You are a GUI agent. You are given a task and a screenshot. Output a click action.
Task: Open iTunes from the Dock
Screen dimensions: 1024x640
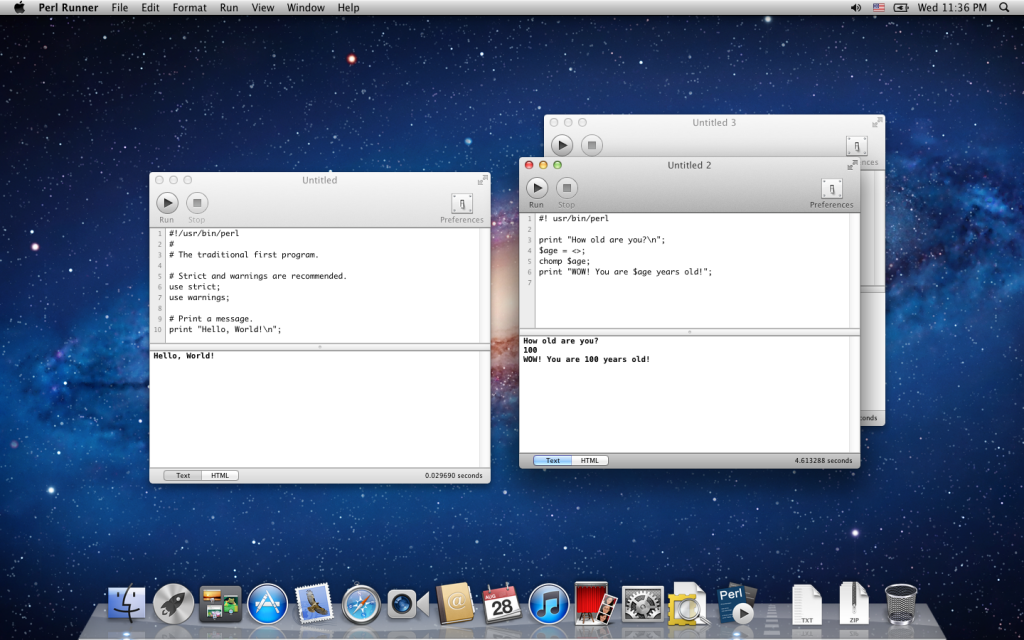click(x=549, y=603)
